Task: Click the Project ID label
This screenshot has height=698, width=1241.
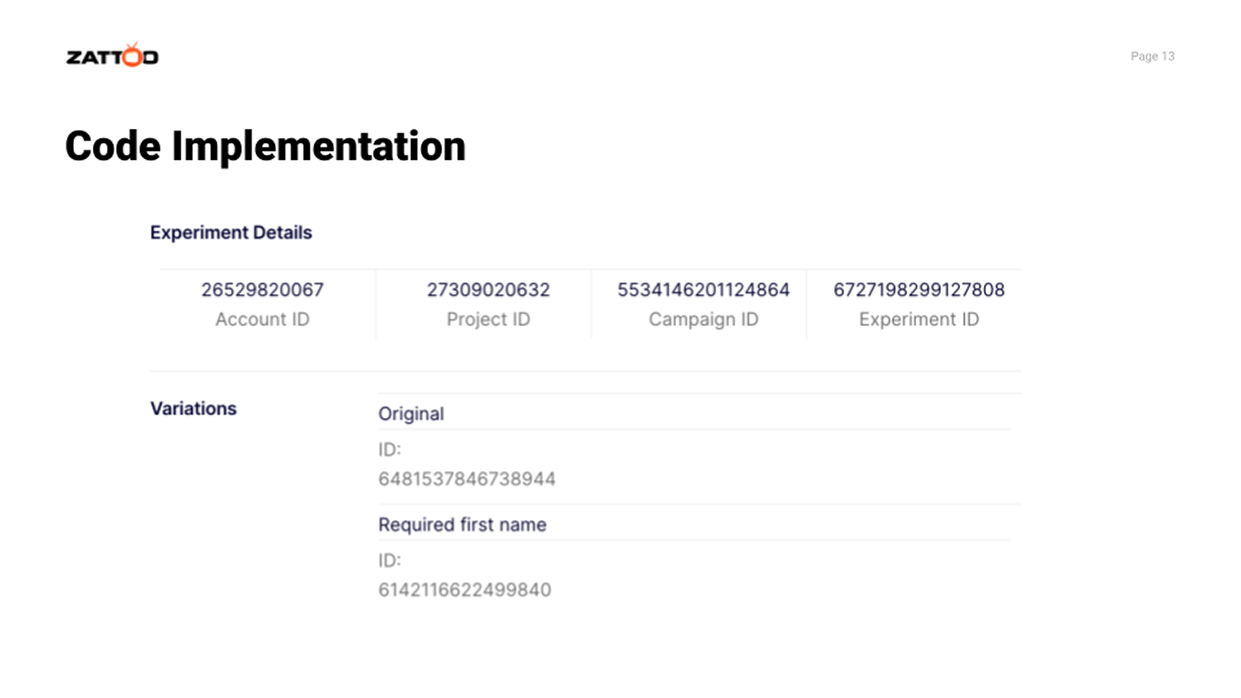Action: (x=488, y=320)
